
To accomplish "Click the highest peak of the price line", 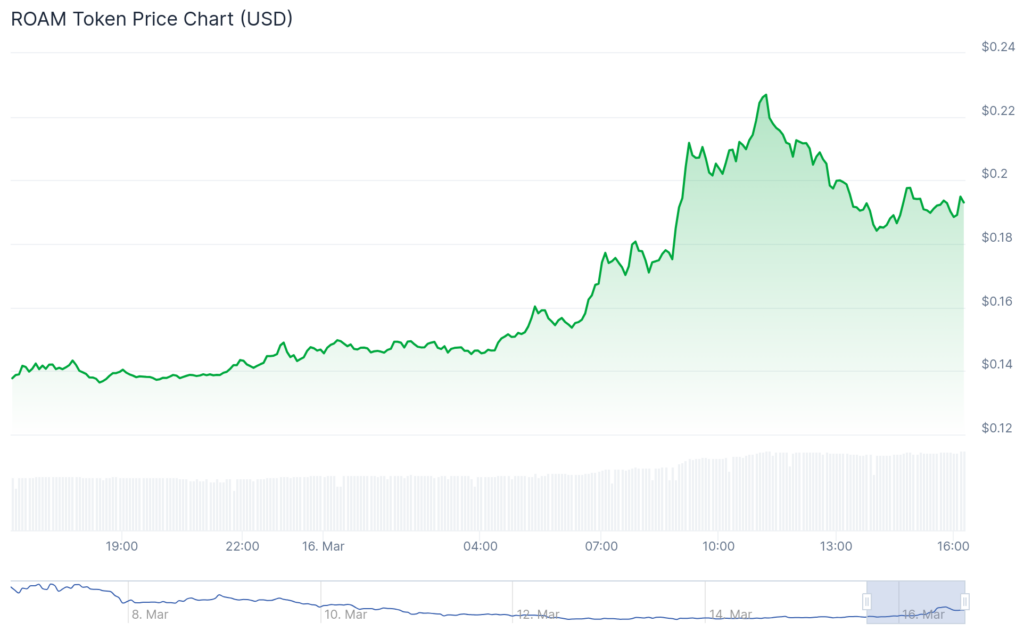I will (766, 96).
